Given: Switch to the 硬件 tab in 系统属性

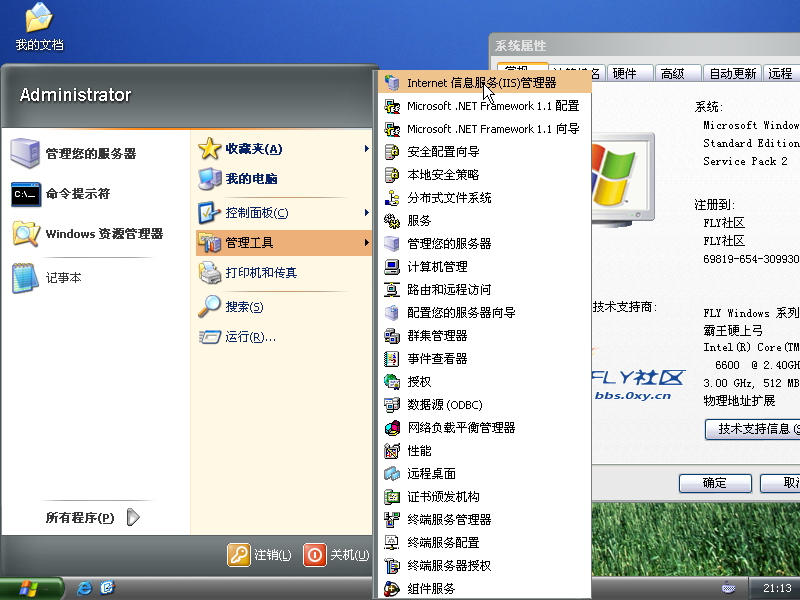Looking at the screenshot, I should pos(630,73).
